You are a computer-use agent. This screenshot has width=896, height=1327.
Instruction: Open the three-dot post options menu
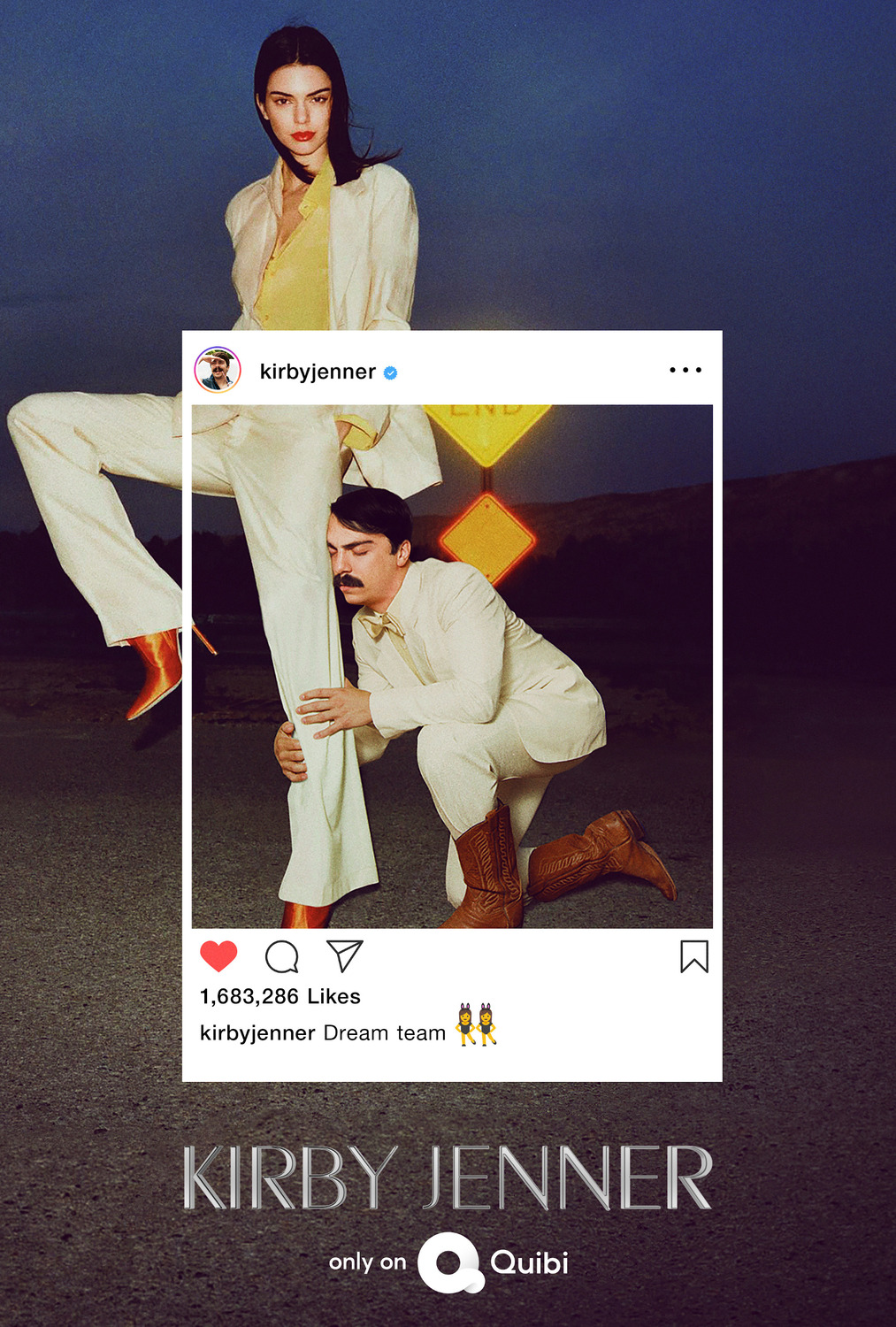[685, 370]
